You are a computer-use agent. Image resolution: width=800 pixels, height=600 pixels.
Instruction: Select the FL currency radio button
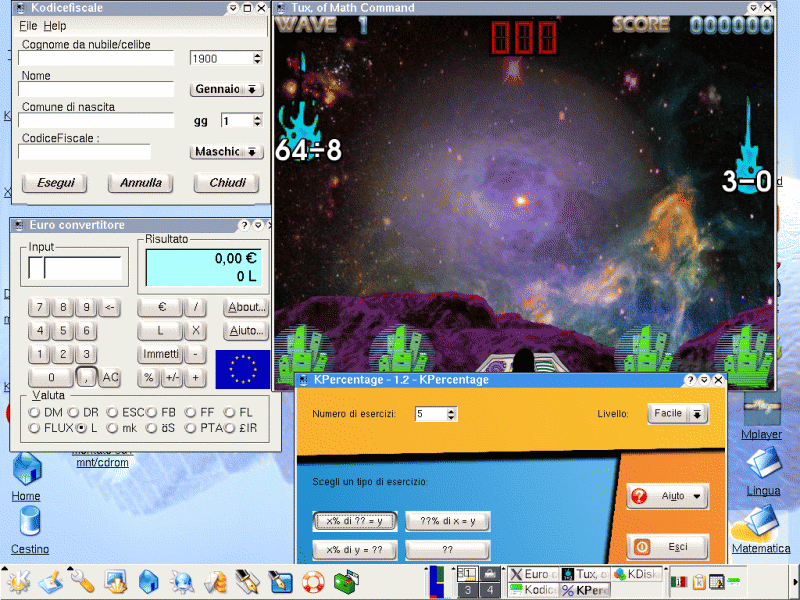(x=230, y=412)
